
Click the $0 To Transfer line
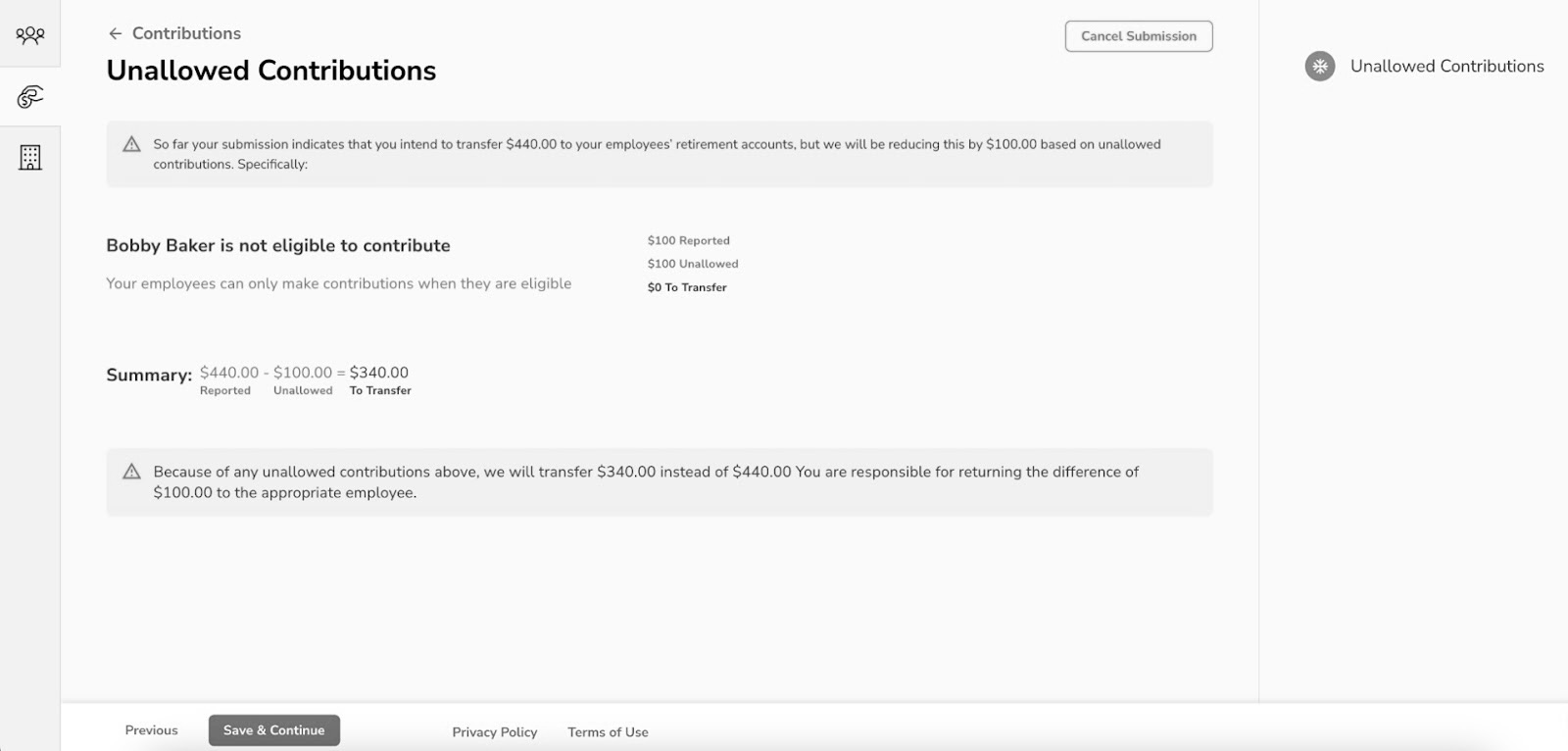coord(687,287)
